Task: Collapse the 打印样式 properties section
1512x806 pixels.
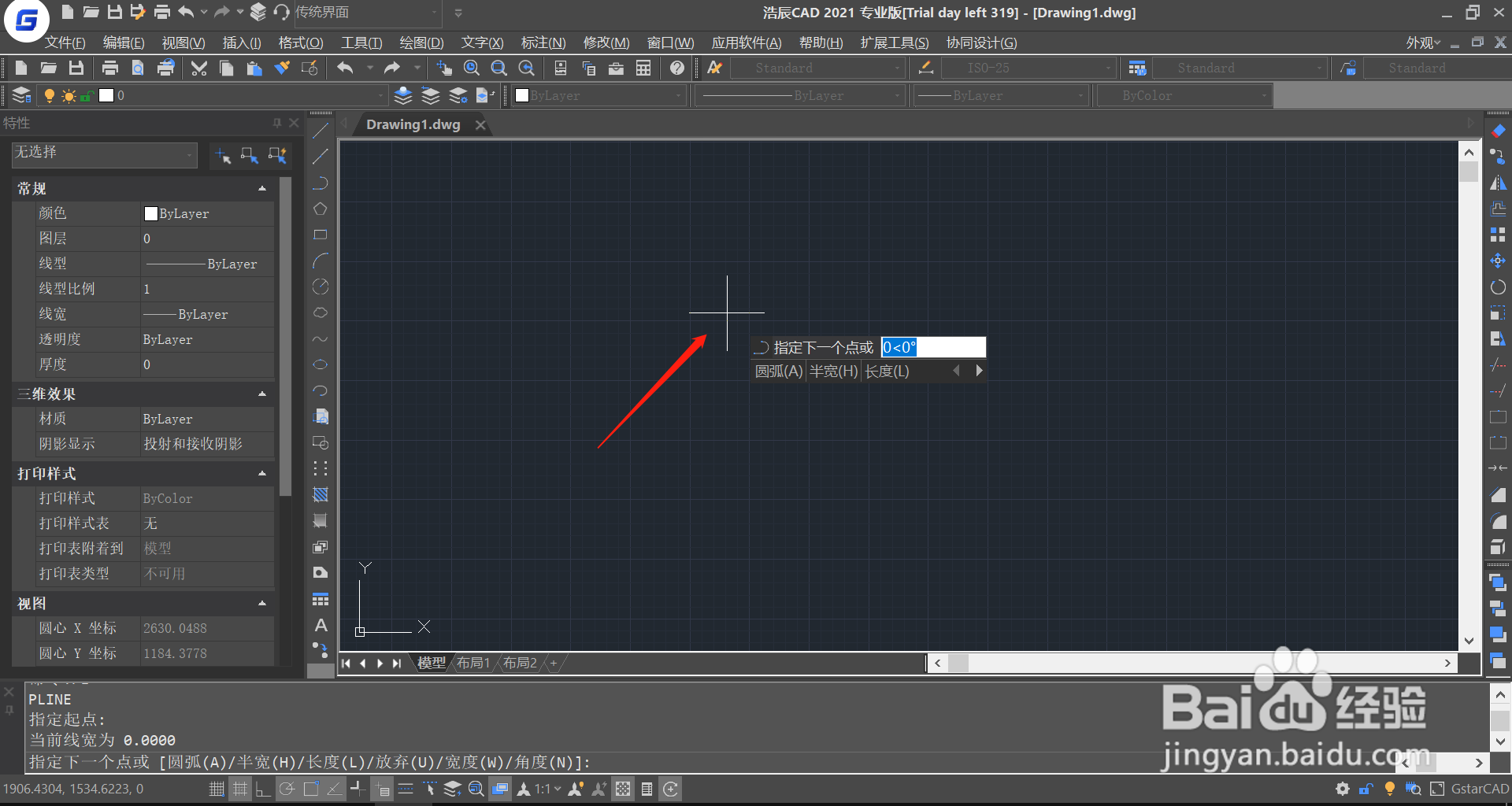Action: [262, 474]
